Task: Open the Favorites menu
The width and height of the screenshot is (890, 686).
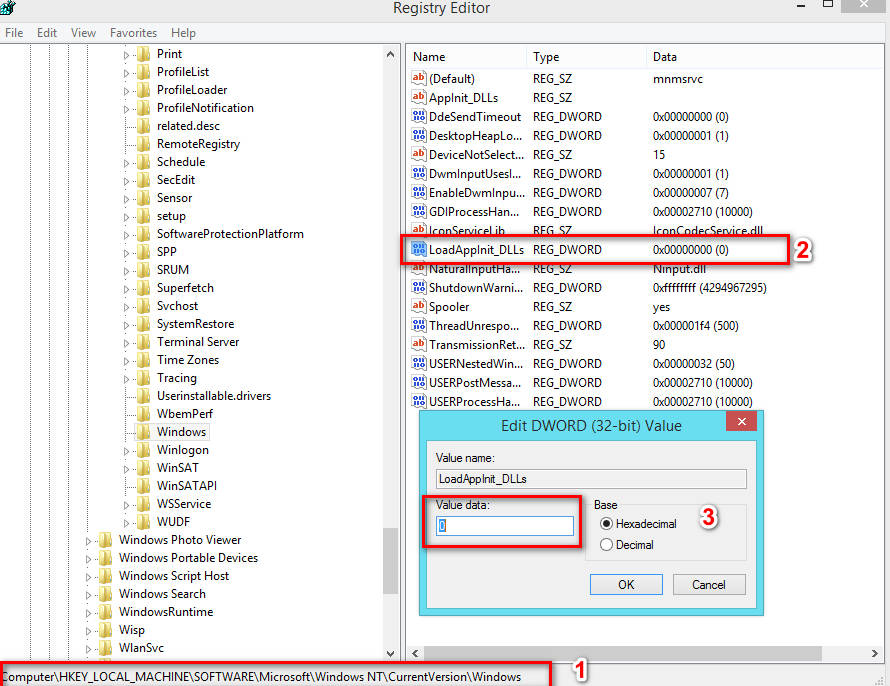Action: point(133,32)
